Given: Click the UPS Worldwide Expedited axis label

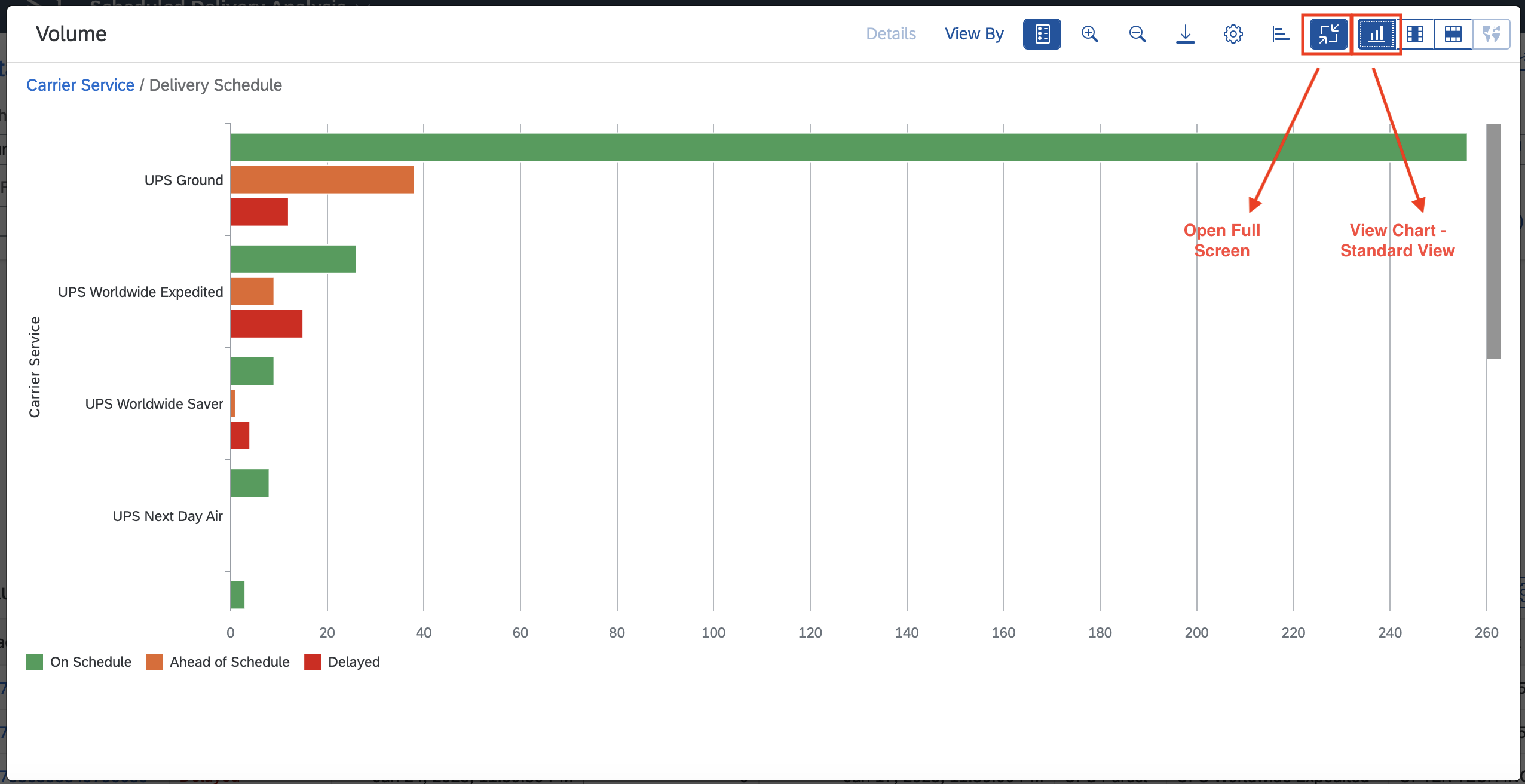Looking at the screenshot, I should click(x=140, y=292).
